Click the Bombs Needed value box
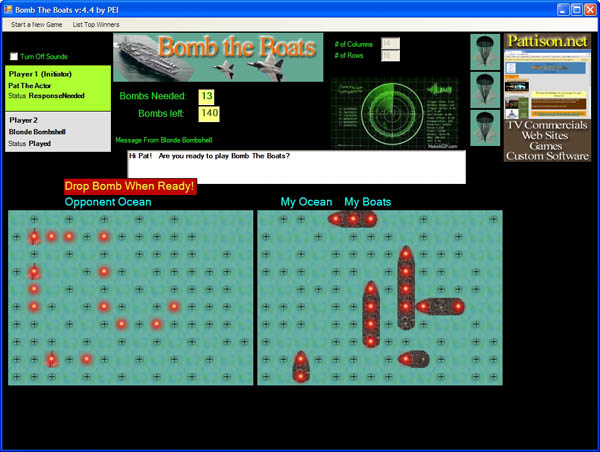This screenshot has height=452, width=600. [x=207, y=96]
